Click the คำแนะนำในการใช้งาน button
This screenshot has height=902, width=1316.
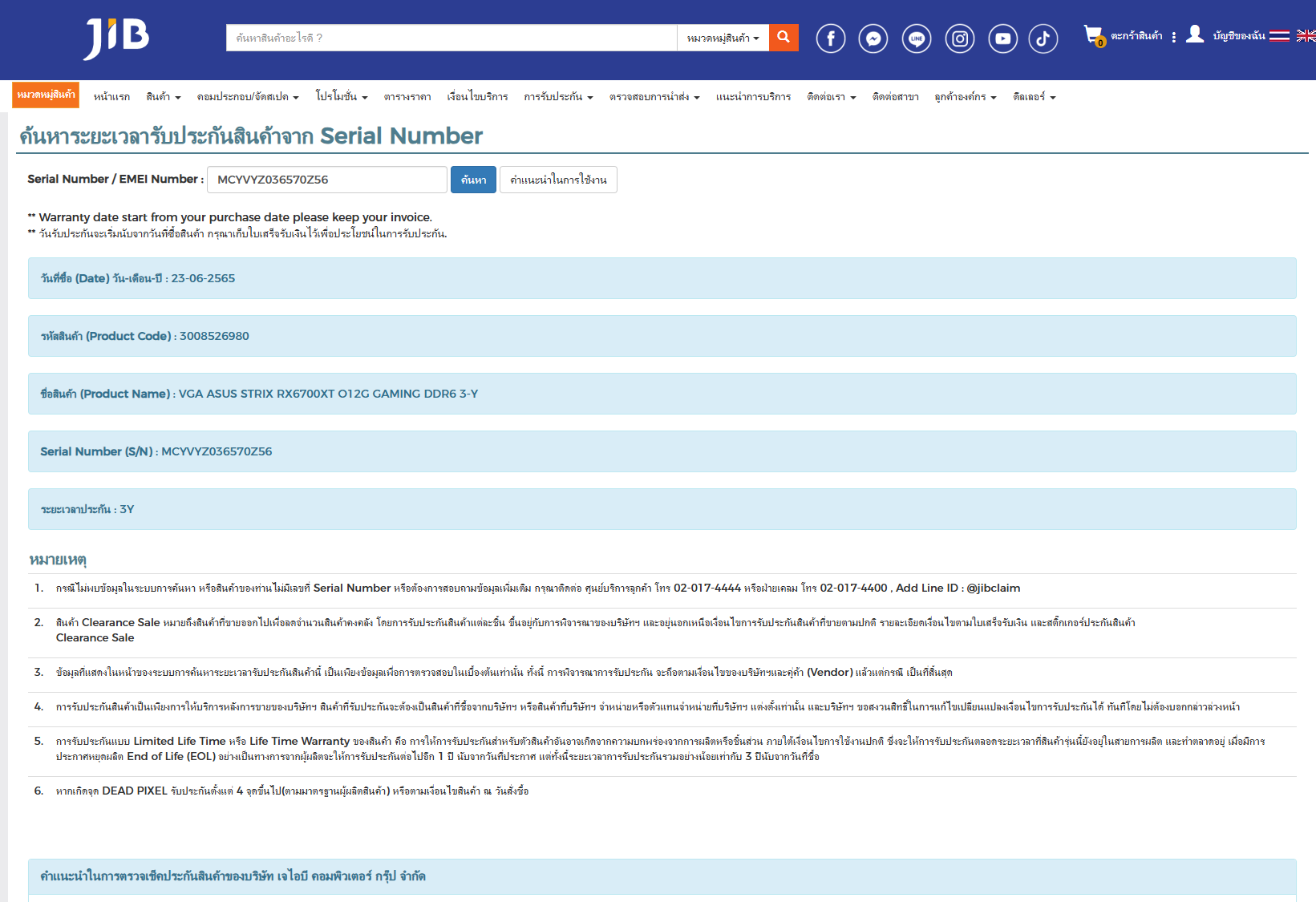[558, 180]
